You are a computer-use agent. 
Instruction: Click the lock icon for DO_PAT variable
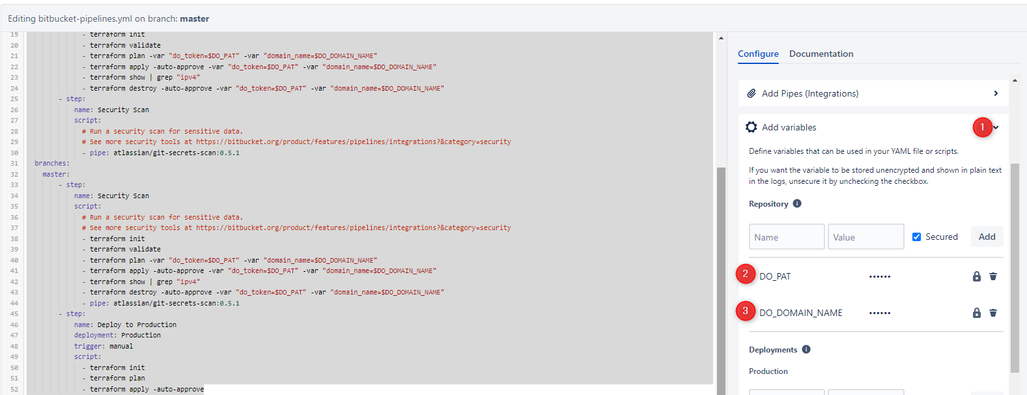(x=977, y=276)
